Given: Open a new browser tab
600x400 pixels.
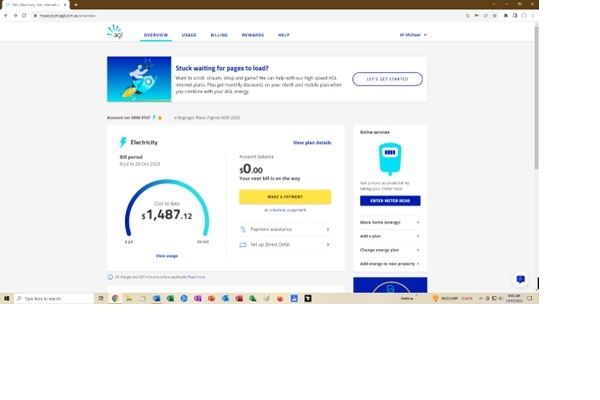Looking at the screenshot, I should tap(76, 5).
